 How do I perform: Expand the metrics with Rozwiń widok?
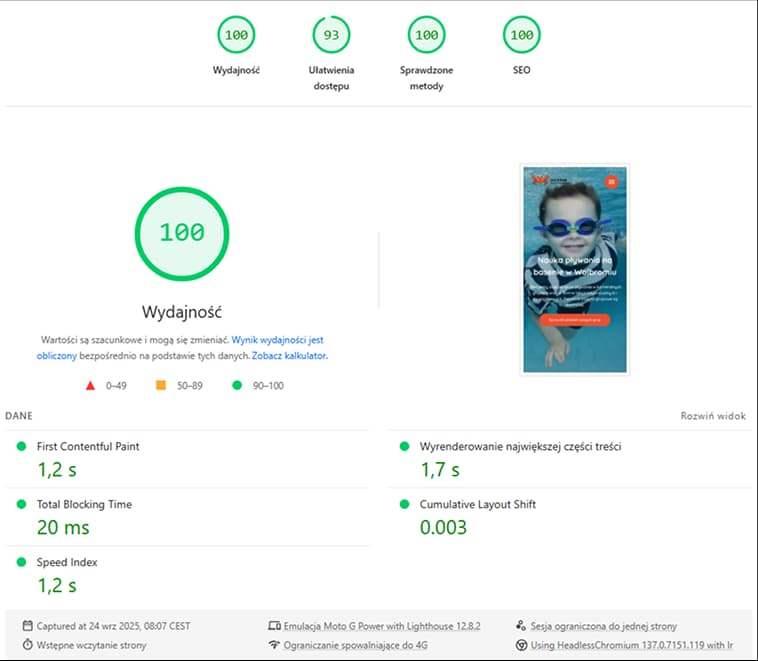click(x=713, y=415)
